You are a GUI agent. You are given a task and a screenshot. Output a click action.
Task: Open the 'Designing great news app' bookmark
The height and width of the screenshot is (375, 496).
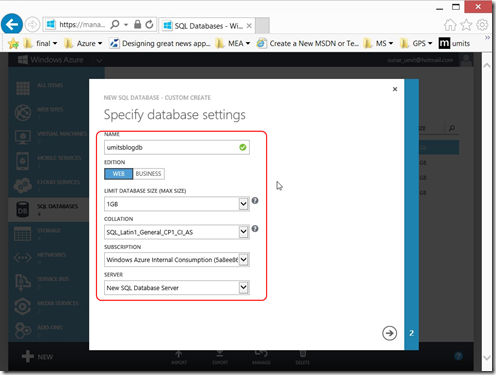(x=161, y=43)
